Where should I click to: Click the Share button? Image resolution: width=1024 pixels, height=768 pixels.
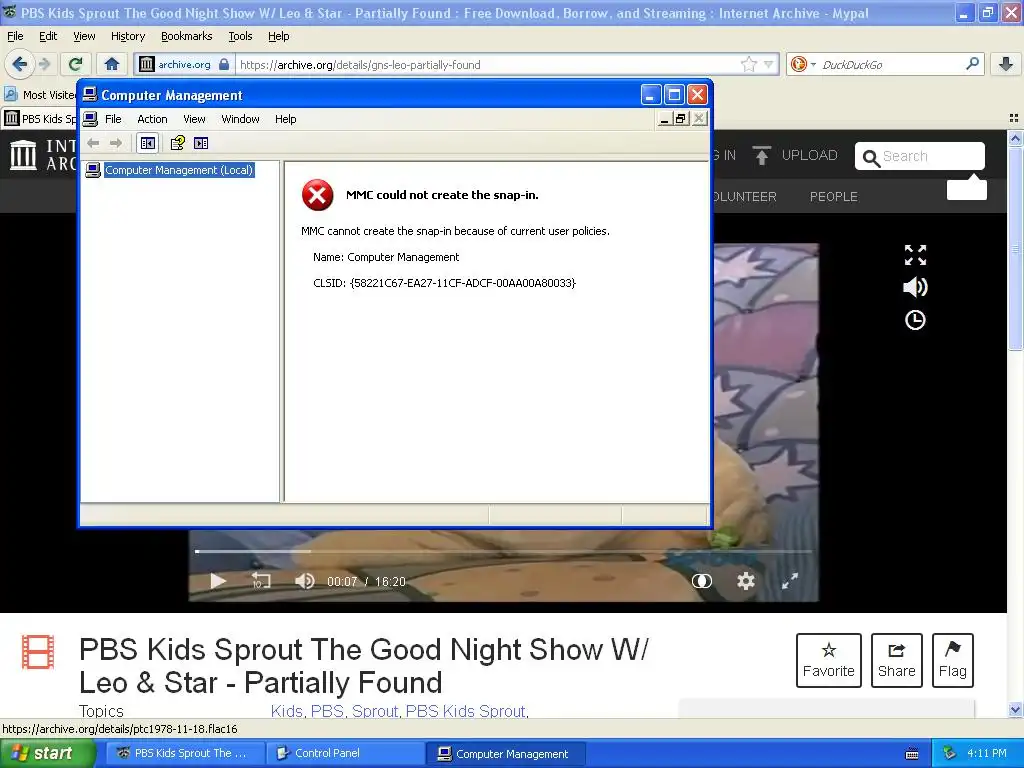pos(897,660)
